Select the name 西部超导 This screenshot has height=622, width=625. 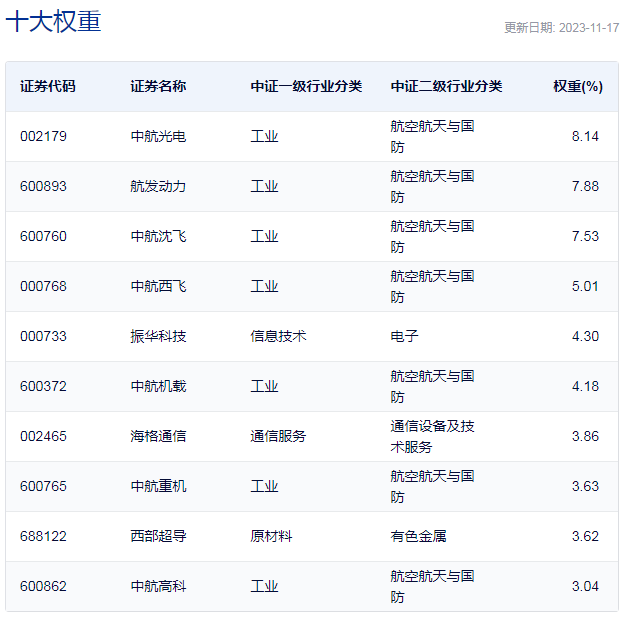pyautogui.click(x=158, y=536)
